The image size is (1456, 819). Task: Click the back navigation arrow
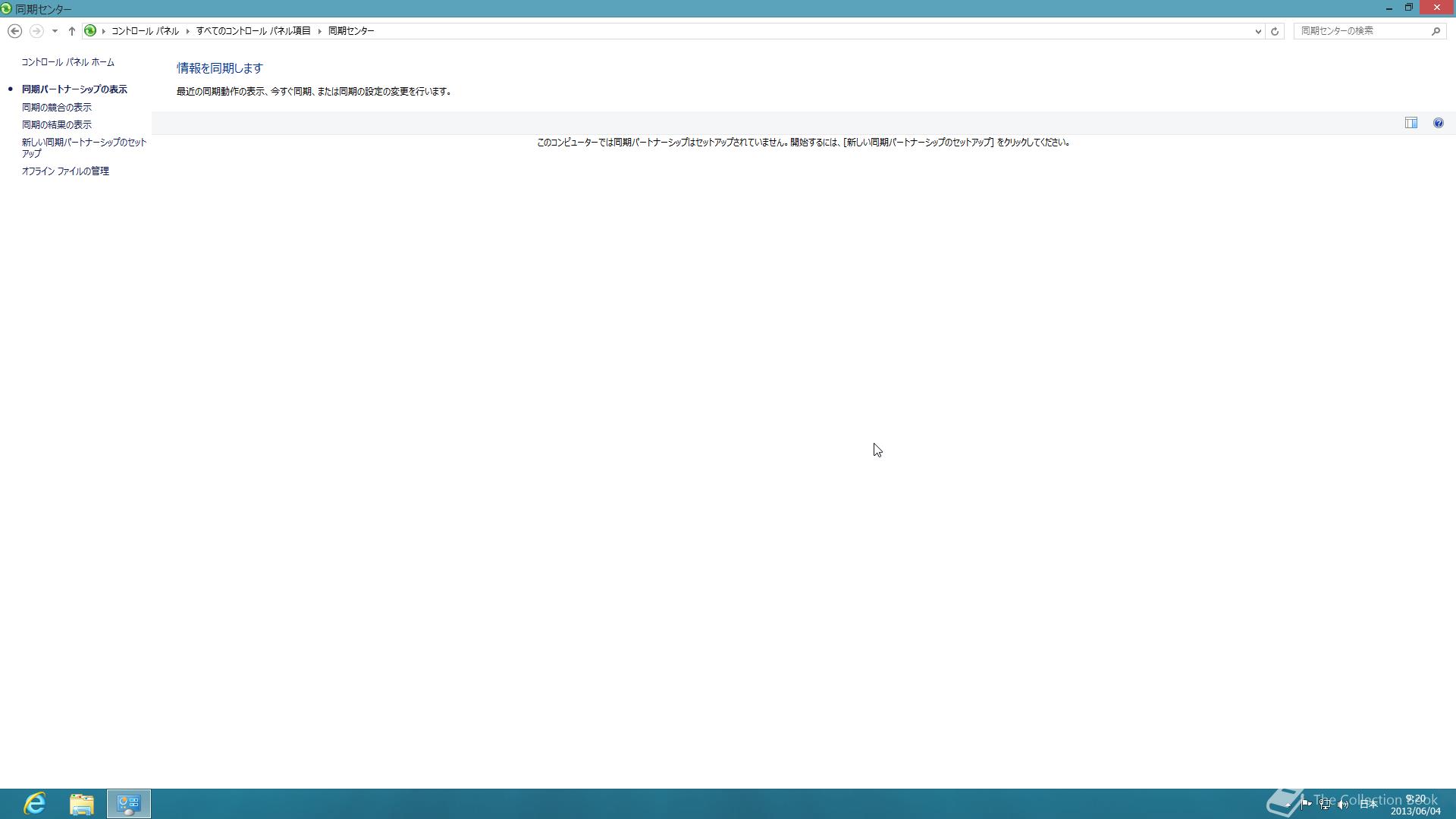[14, 31]
